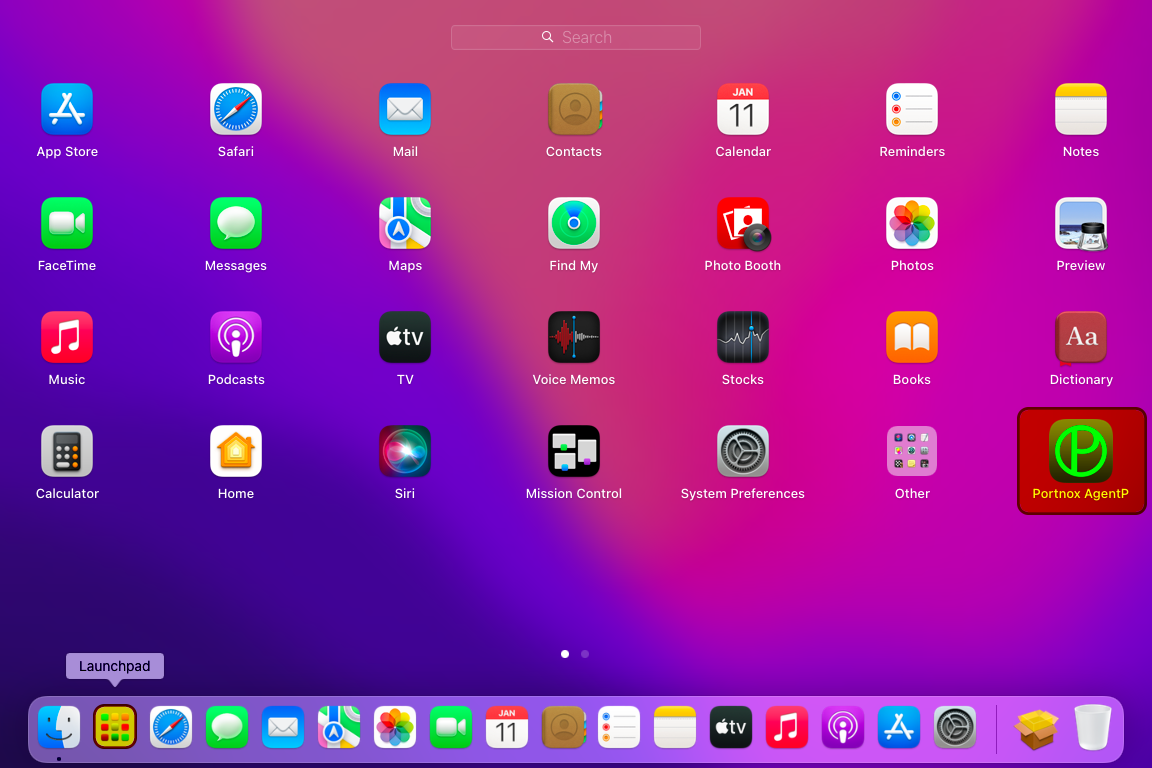The width and height of the screenshot is (1152, 768).
Task: Open Podcasts from Launchpad grid
Action: point(236,337)
